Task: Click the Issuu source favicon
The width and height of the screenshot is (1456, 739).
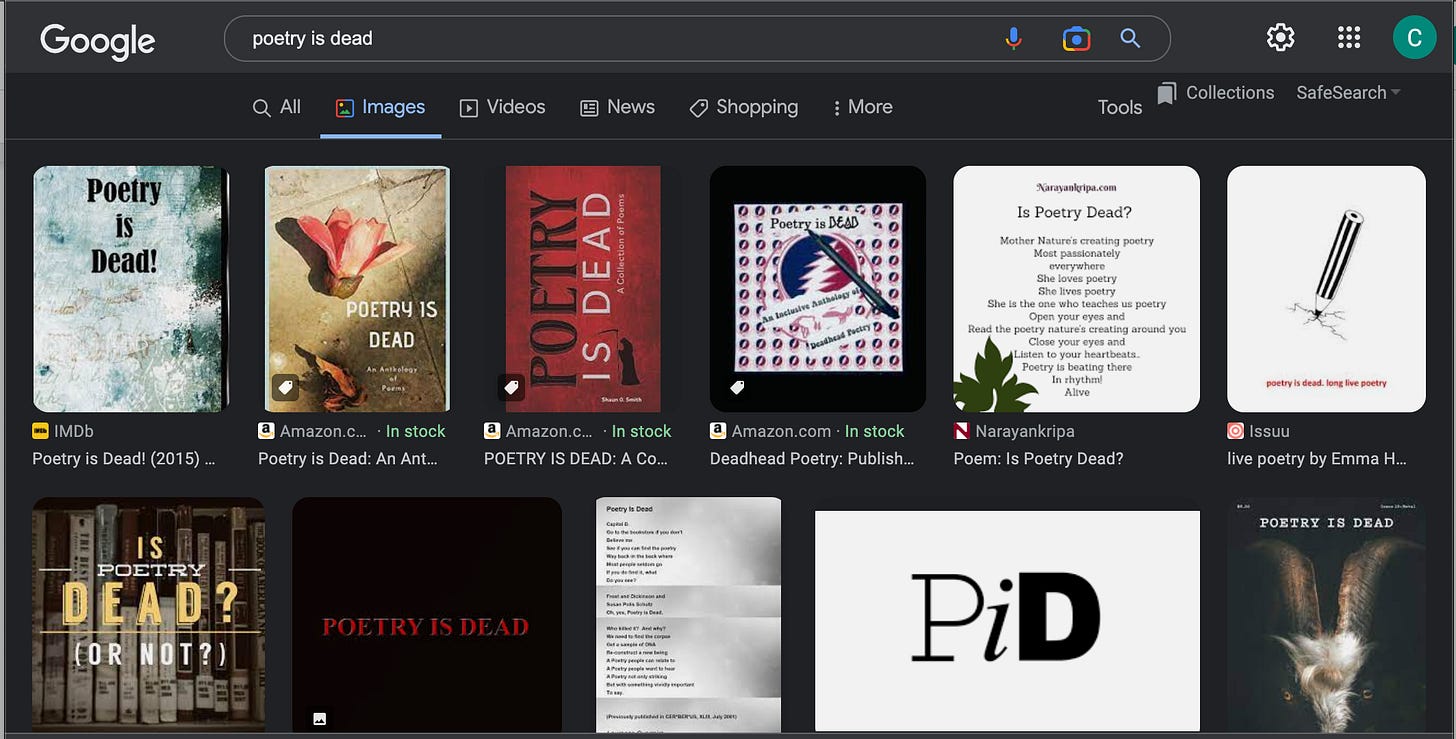Action: tap(1236, 431)
